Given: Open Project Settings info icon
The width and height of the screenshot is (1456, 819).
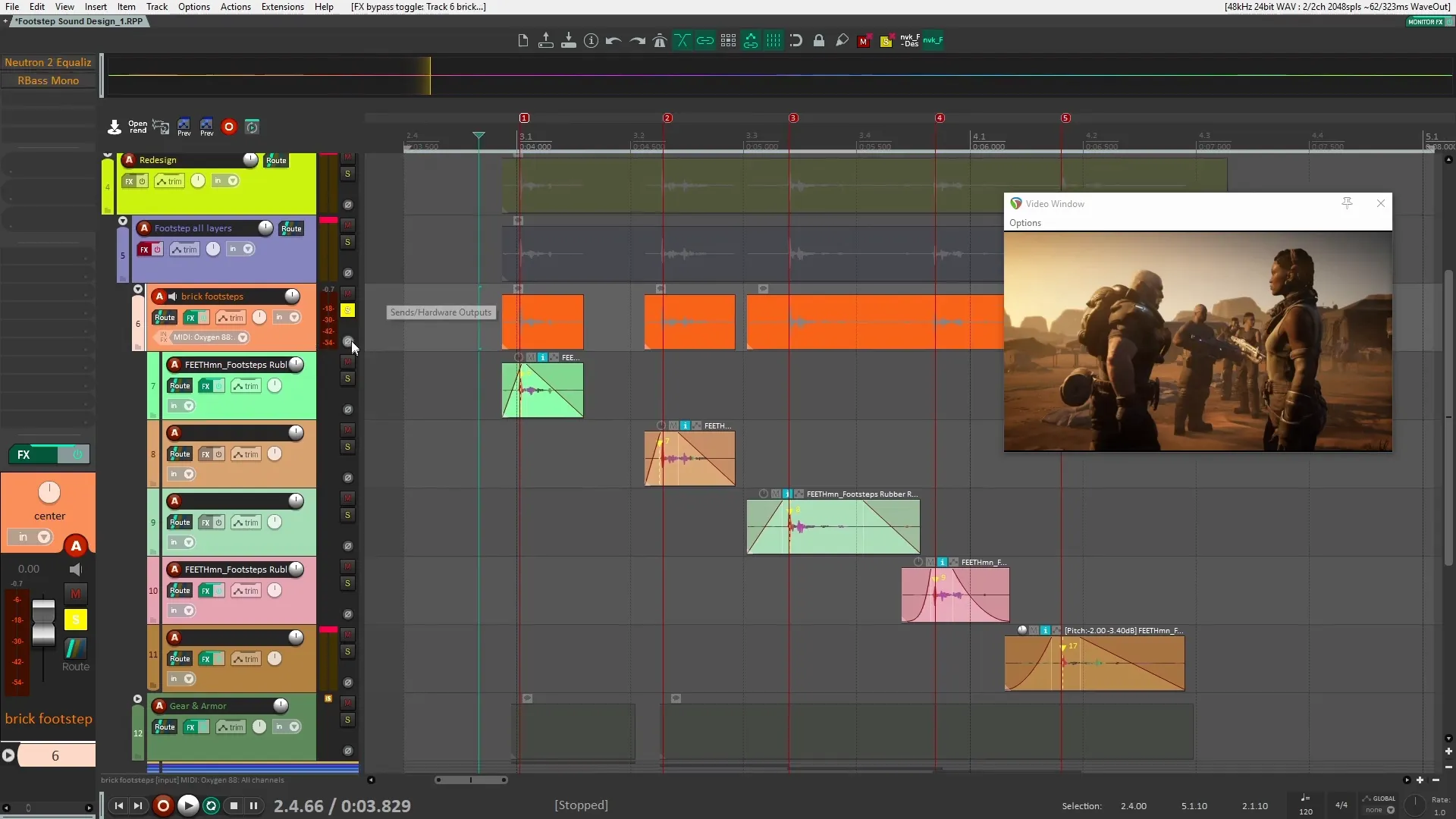Looking at the screenshot, I should 591,41.
